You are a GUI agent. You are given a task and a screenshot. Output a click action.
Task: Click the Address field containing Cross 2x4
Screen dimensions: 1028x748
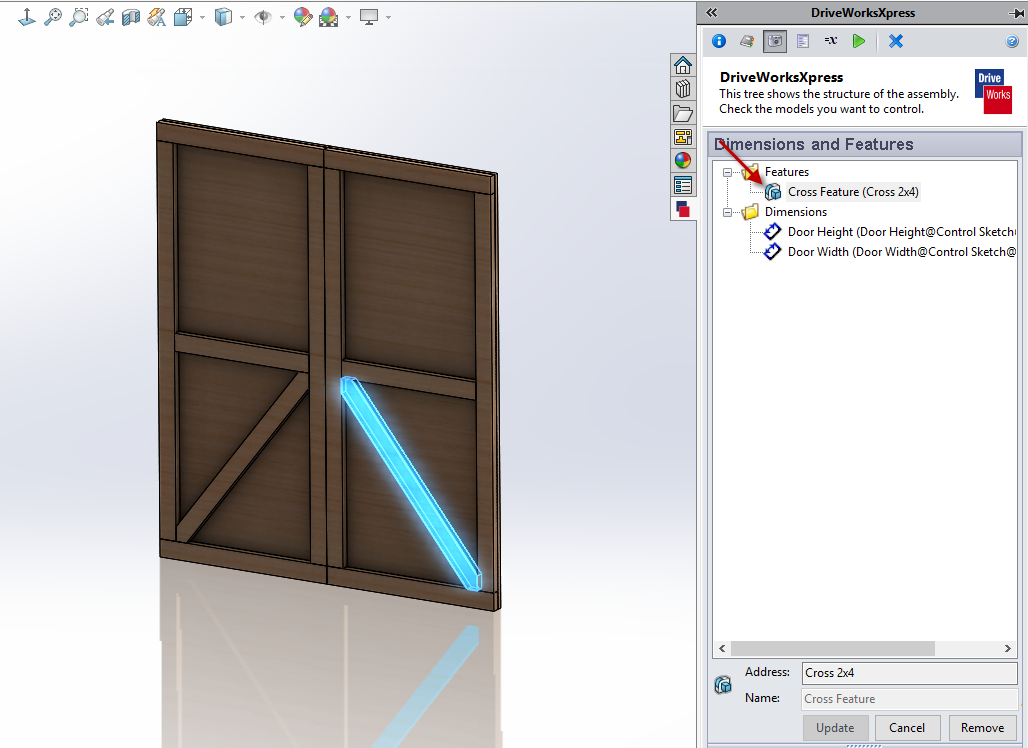(x=909, y=673)
